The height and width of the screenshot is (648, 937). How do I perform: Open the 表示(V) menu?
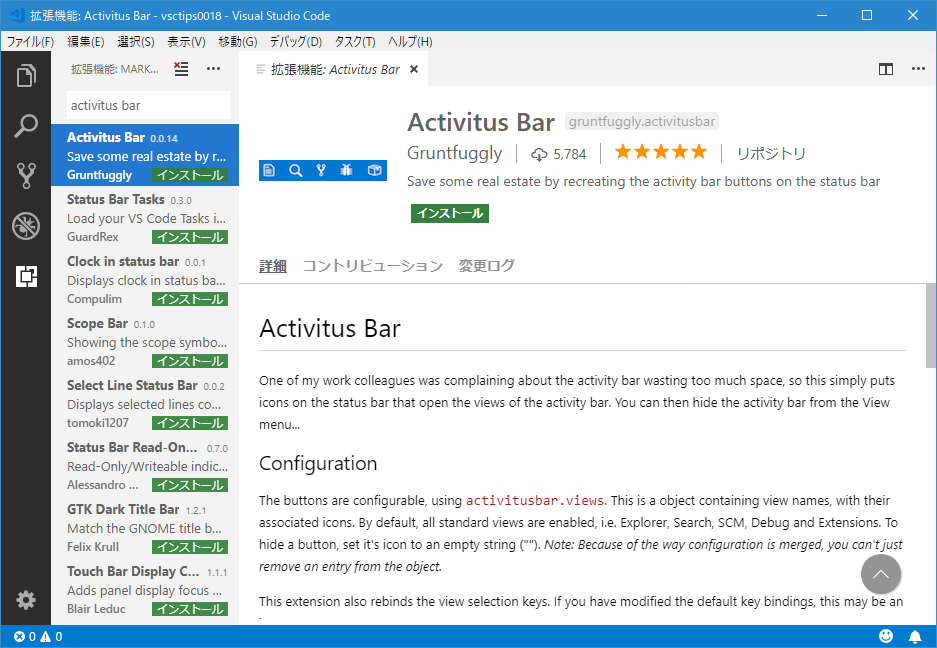coord(186,41)
